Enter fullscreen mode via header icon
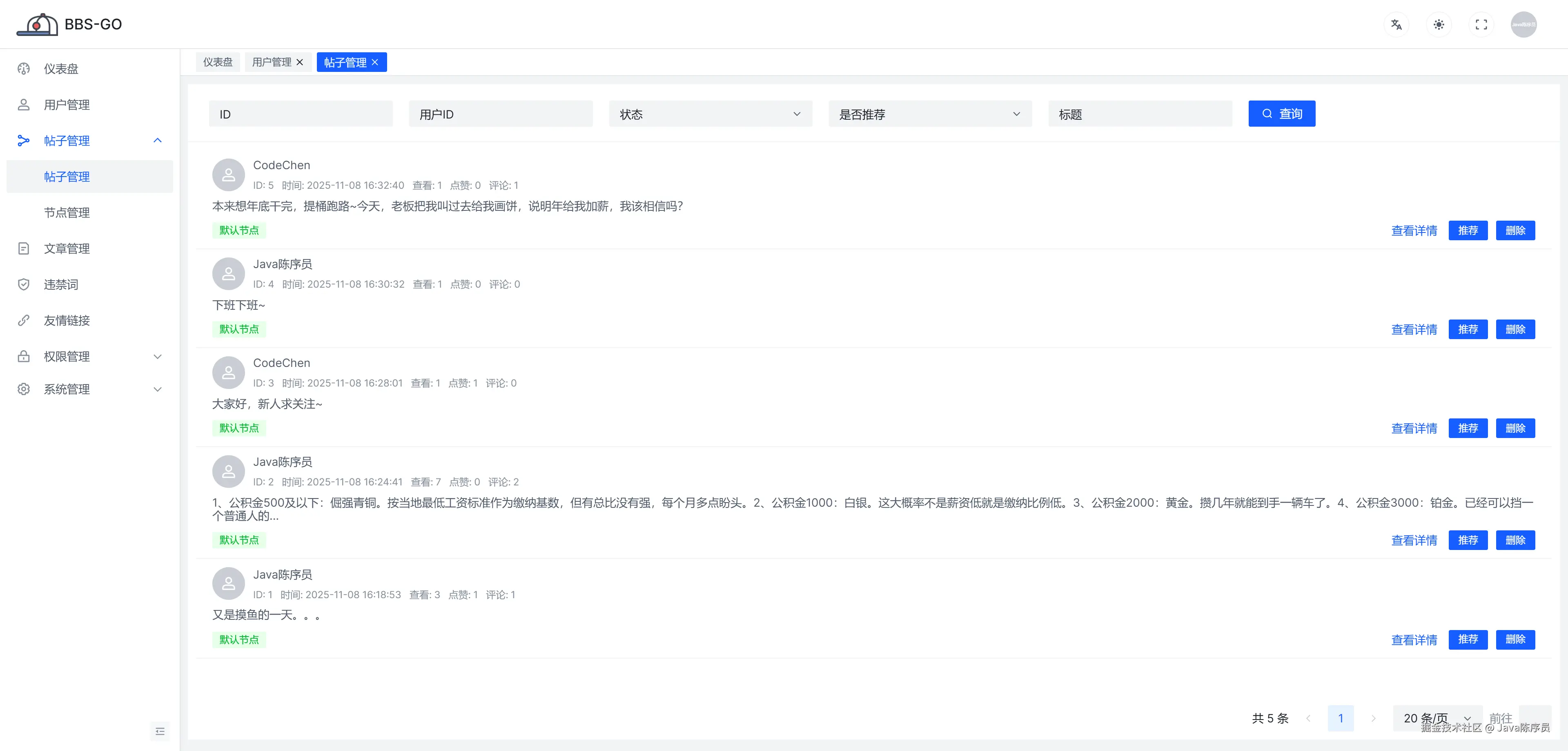Image resolution: width=1568 pixels, height=751 pixels. click(x=1481, y=25)
